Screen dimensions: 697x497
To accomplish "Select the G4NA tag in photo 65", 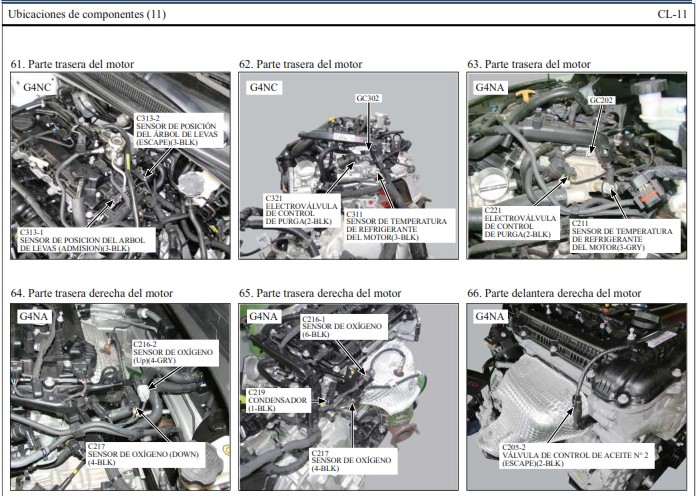I will click(263, 317).
